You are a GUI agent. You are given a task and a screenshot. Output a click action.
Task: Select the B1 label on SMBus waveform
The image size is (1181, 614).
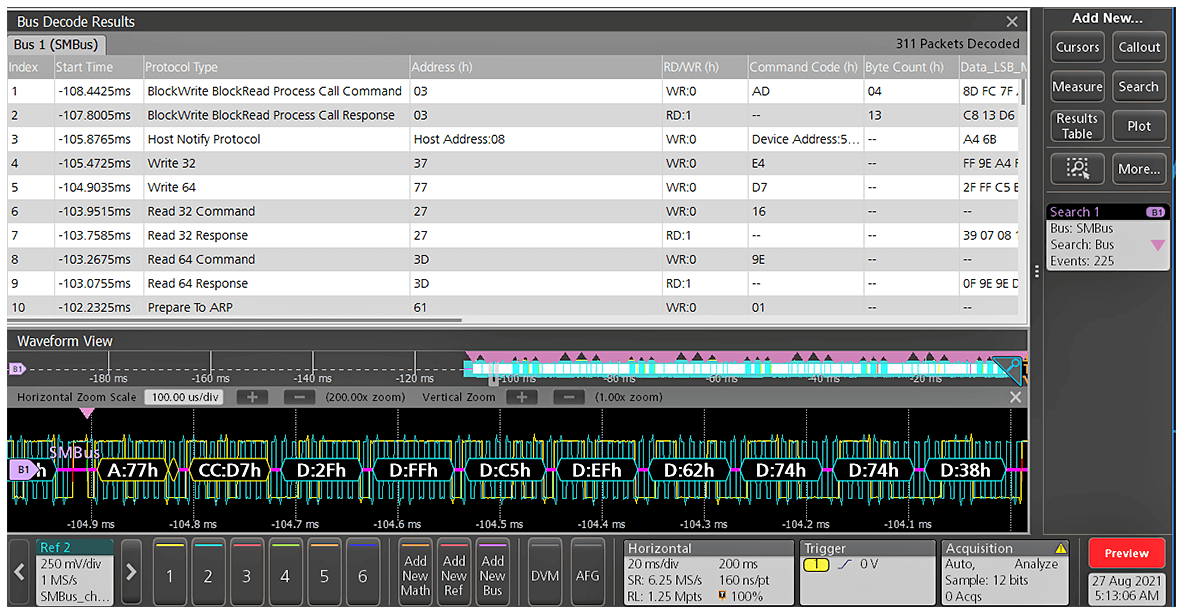(x=23, y=470)
